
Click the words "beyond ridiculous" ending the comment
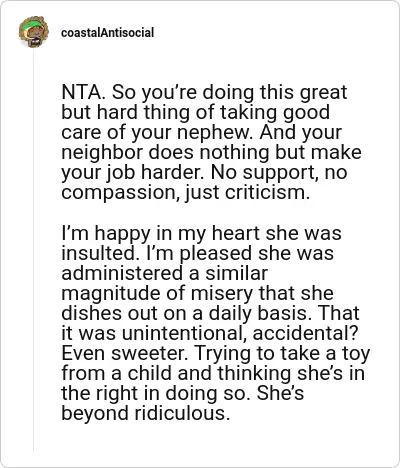(146, 413)
